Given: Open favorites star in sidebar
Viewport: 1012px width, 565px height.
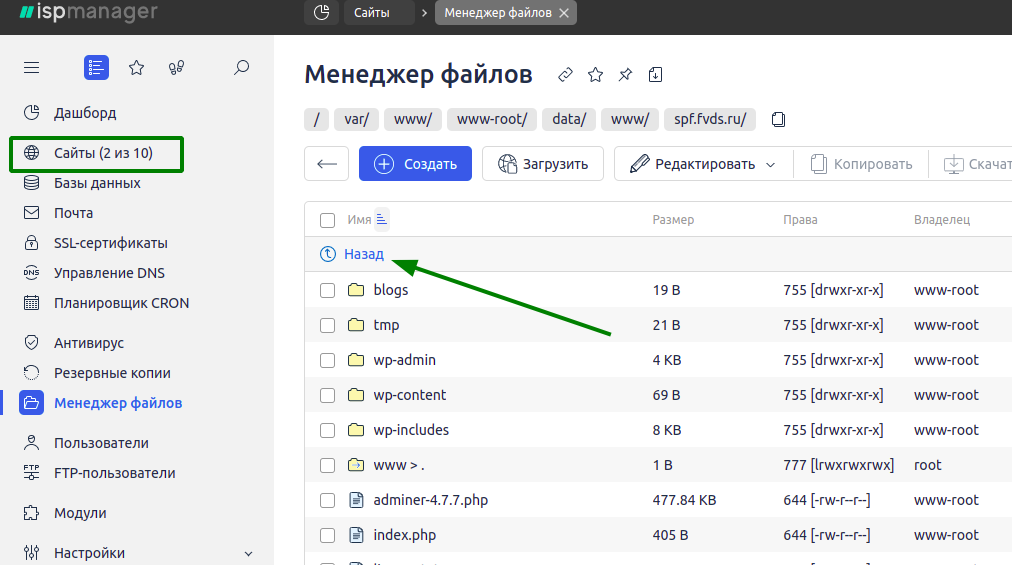Looking at the screenshot, I should (136, 68).
